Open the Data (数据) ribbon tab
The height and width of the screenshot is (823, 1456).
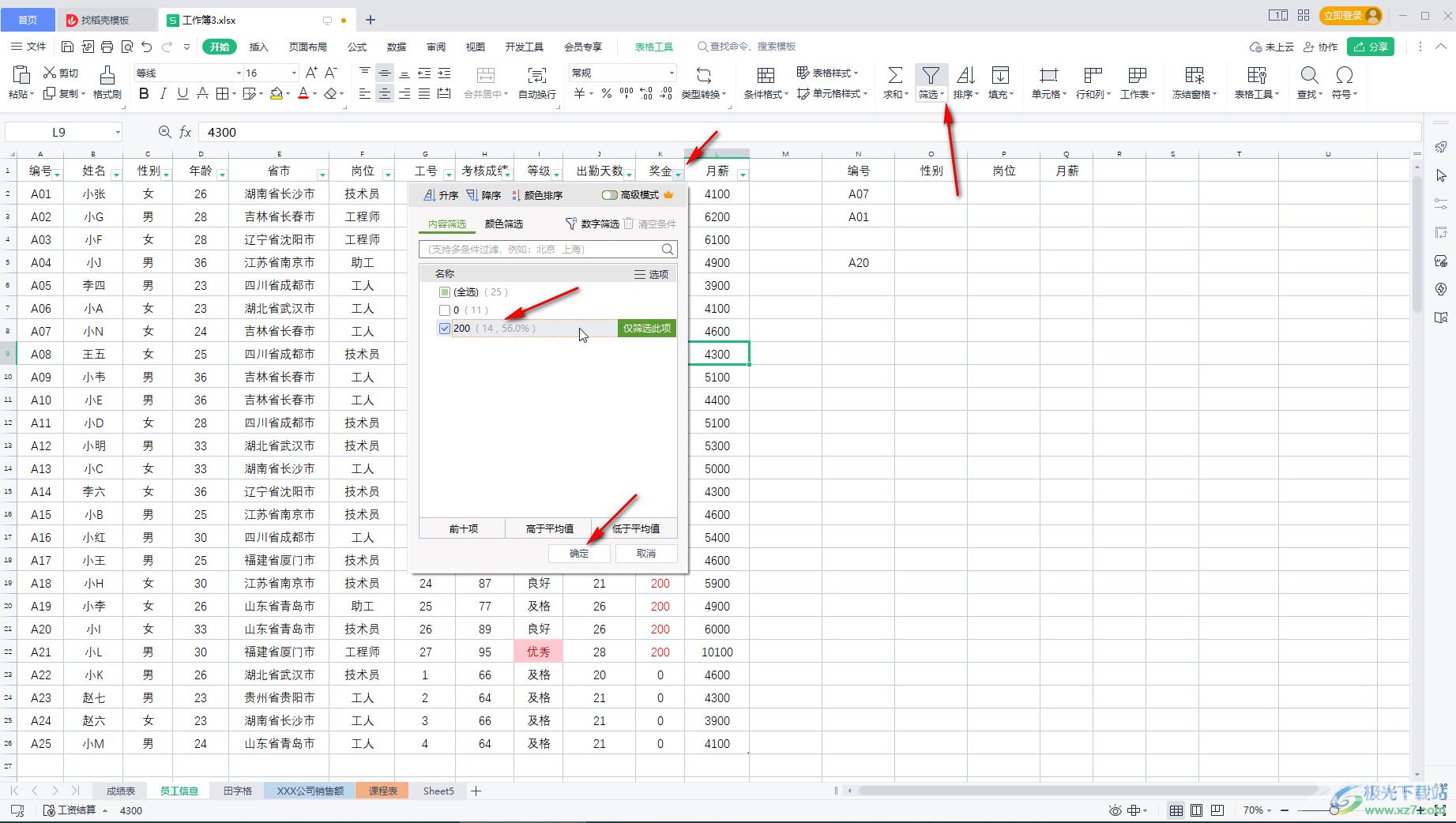tap(397, 47)
